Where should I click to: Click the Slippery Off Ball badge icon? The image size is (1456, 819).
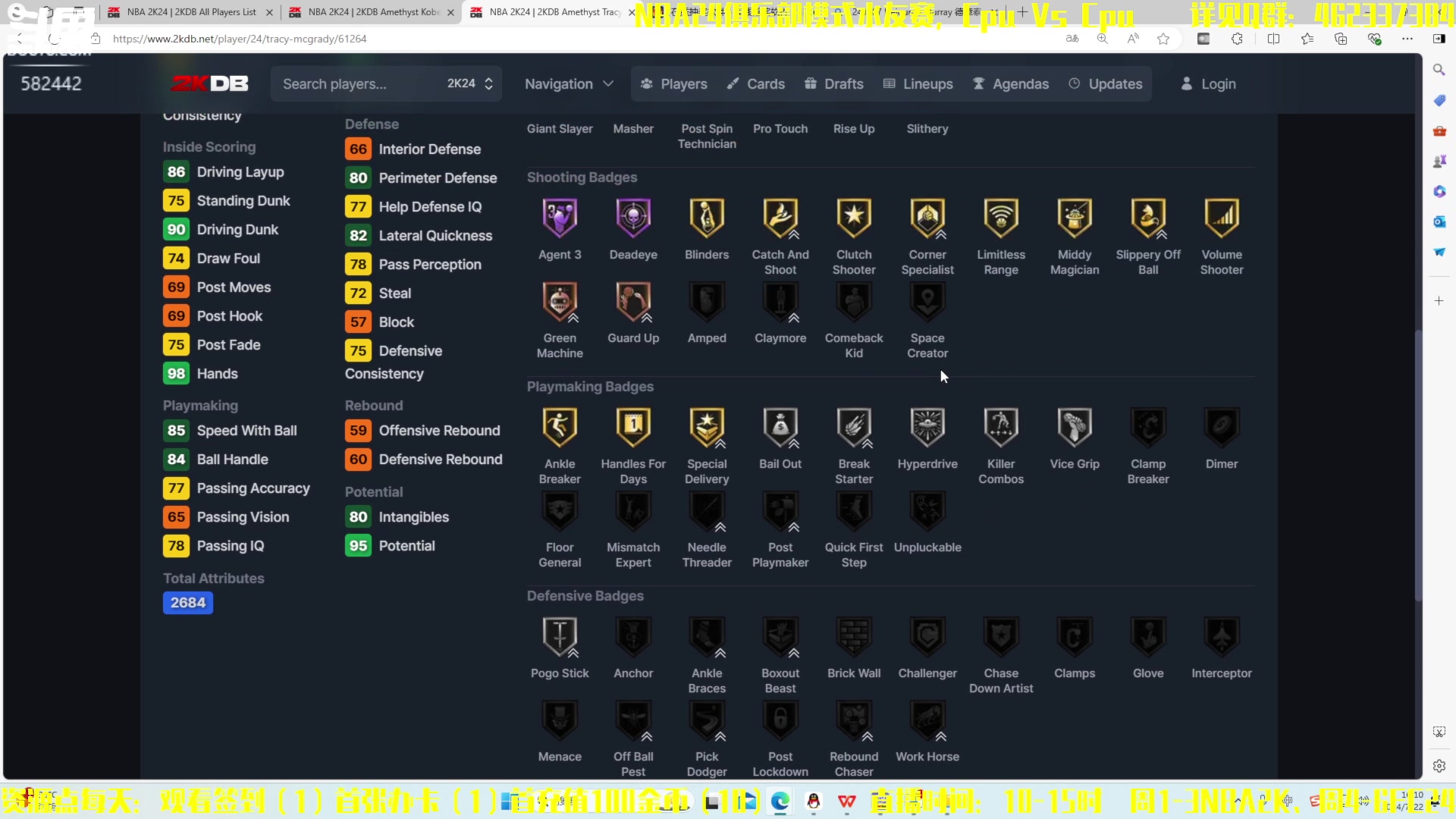[1148, 218]
